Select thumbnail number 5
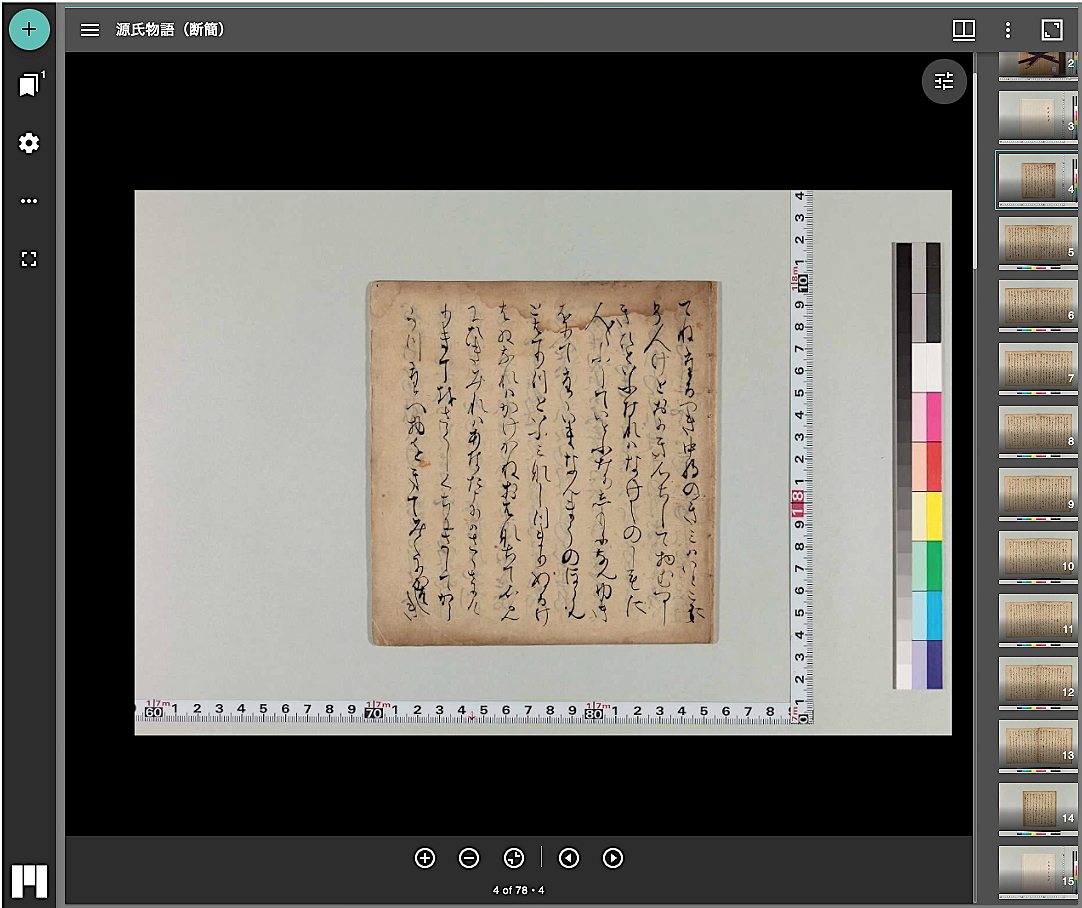1082x908 pixels. tap(1037, 242)
